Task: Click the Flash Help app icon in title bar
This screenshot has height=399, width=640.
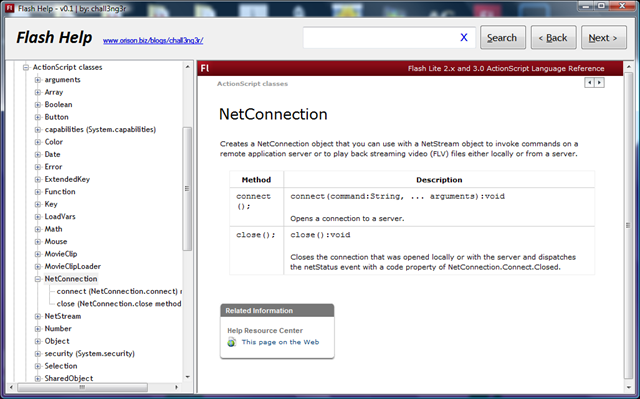Action: click(9, 8)
